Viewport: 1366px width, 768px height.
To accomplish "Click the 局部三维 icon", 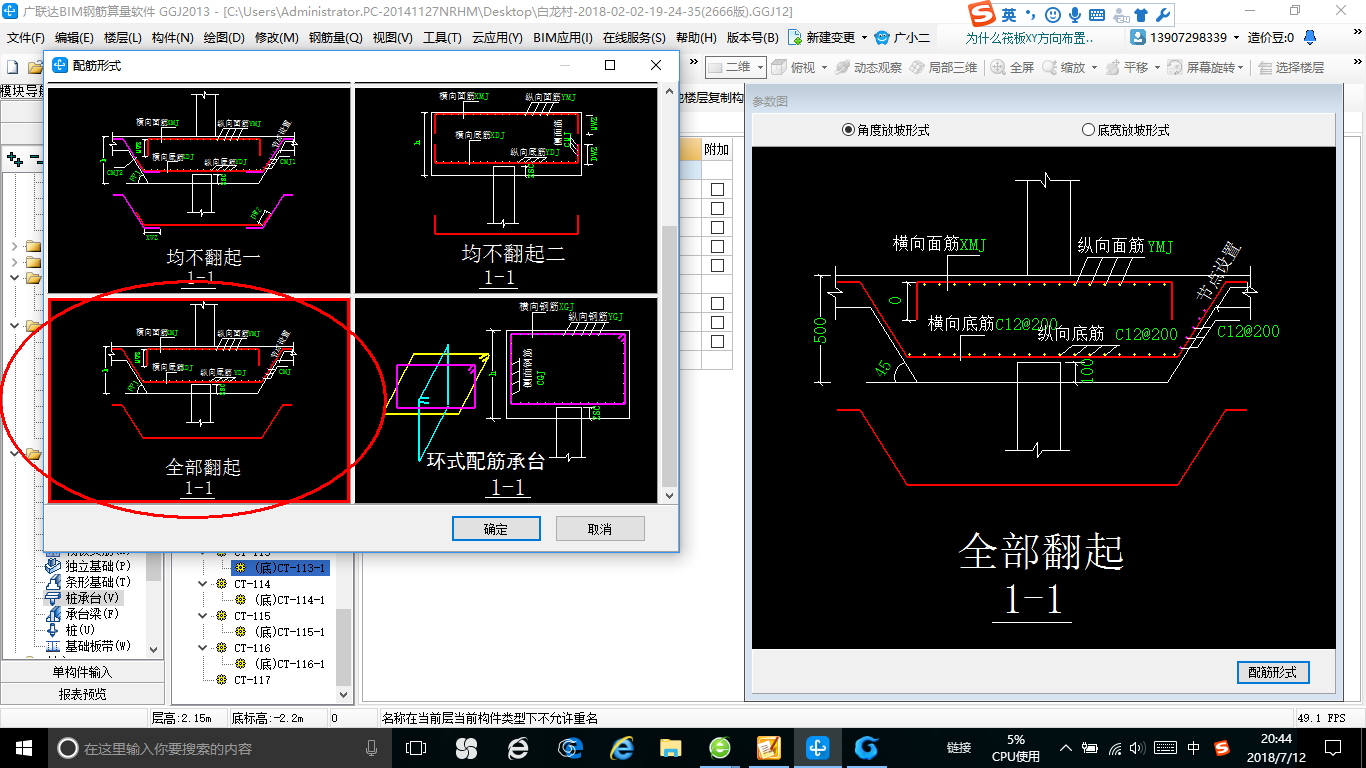I will coord(917,68).
